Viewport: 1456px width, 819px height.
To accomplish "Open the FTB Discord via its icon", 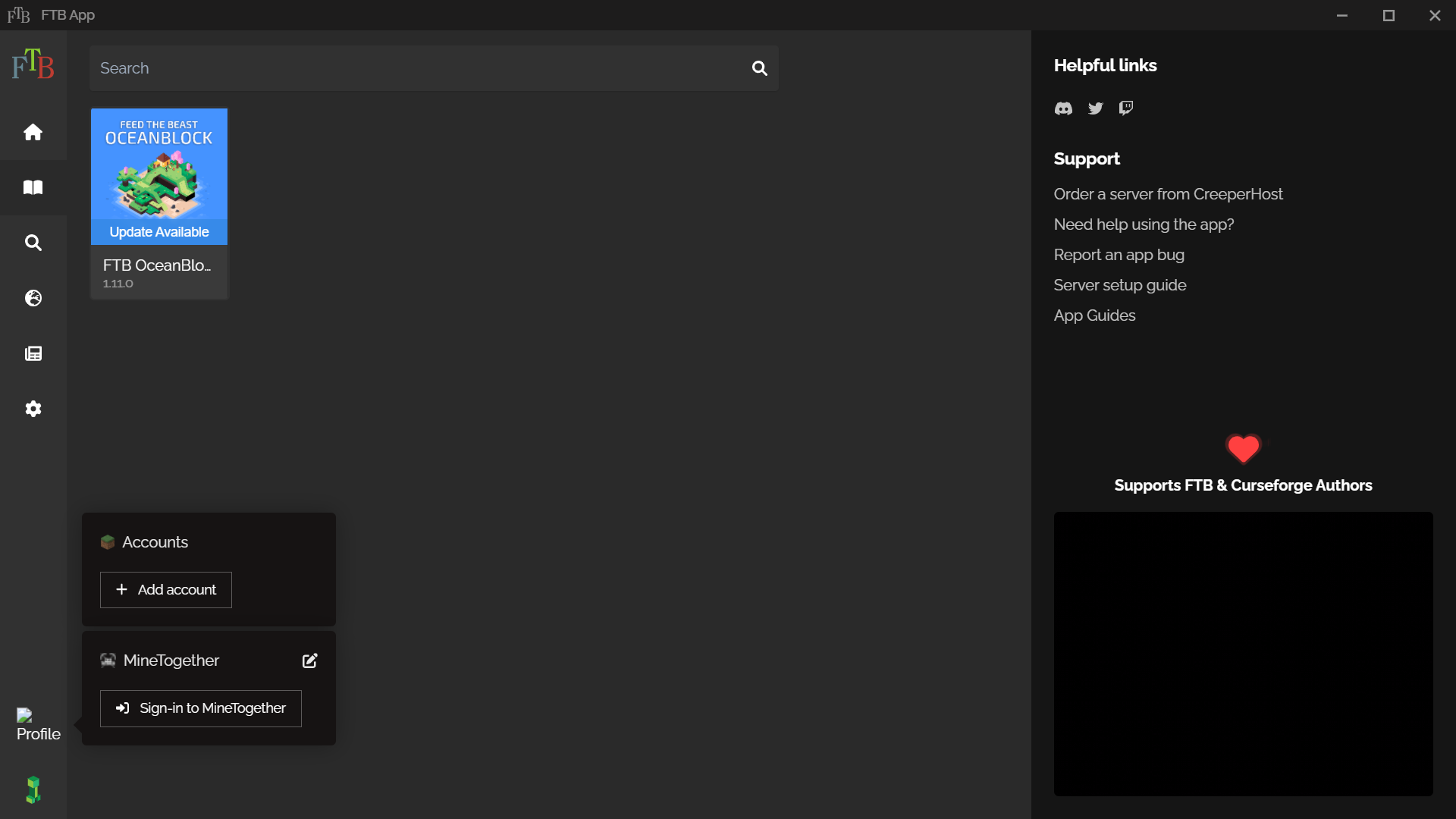I will click(x=1062, y=108).
